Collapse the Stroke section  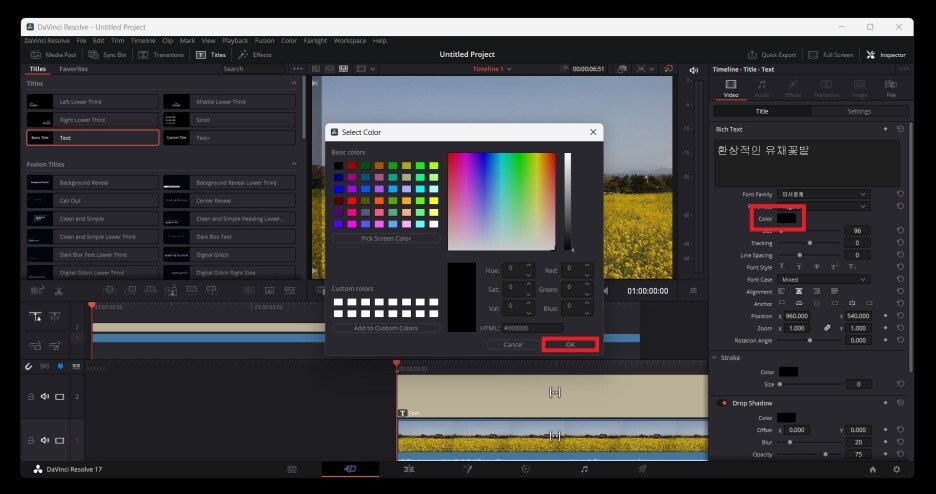click(715, 357)
